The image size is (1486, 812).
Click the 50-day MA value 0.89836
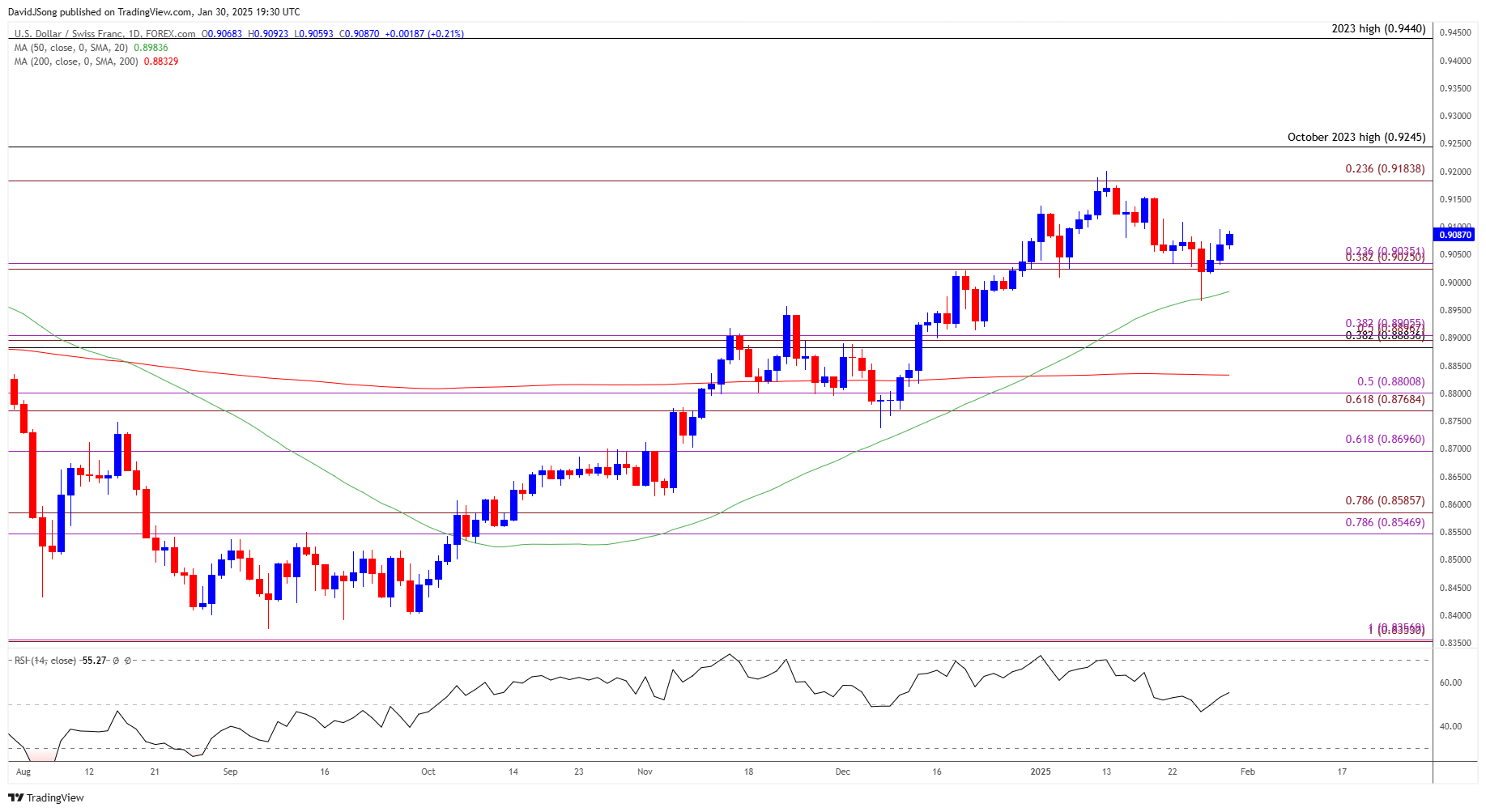(x=151, y=48)
